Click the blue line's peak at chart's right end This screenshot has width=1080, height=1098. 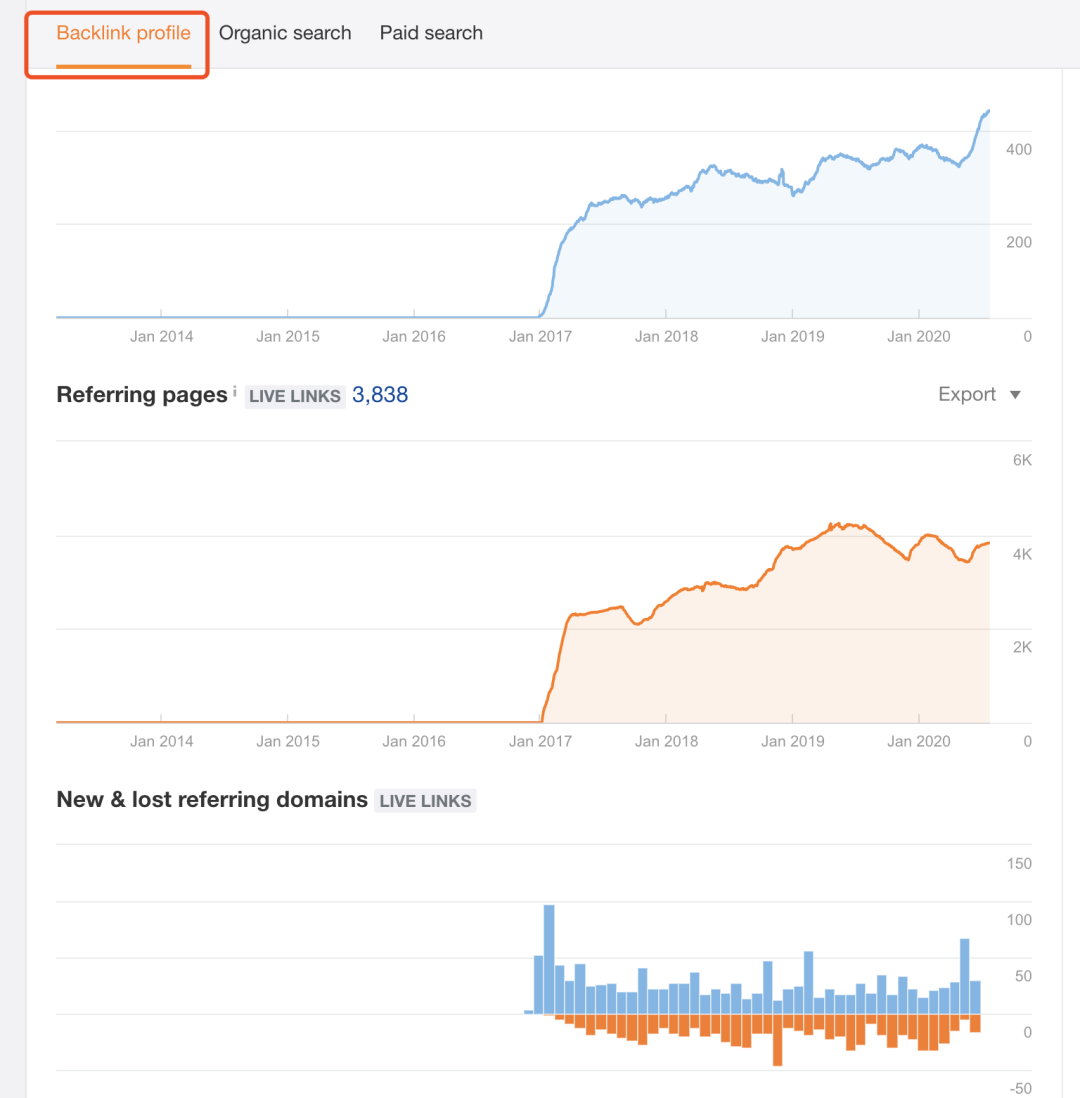[988, 111]
